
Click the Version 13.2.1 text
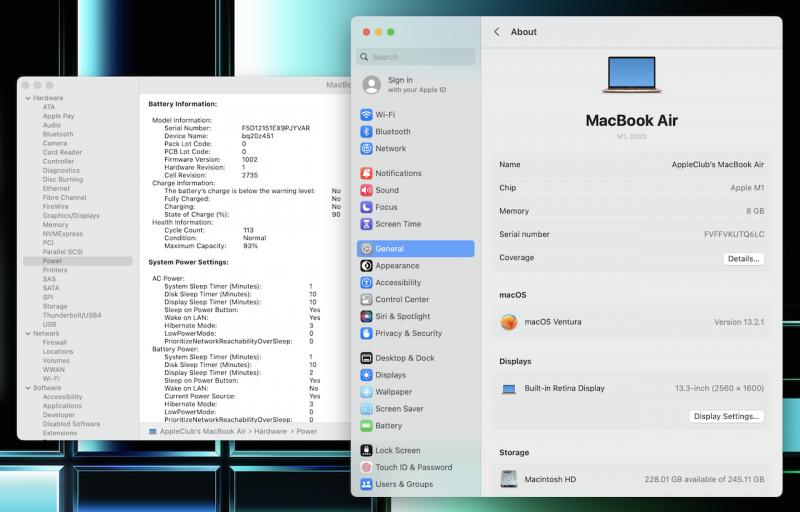point(739,322)
